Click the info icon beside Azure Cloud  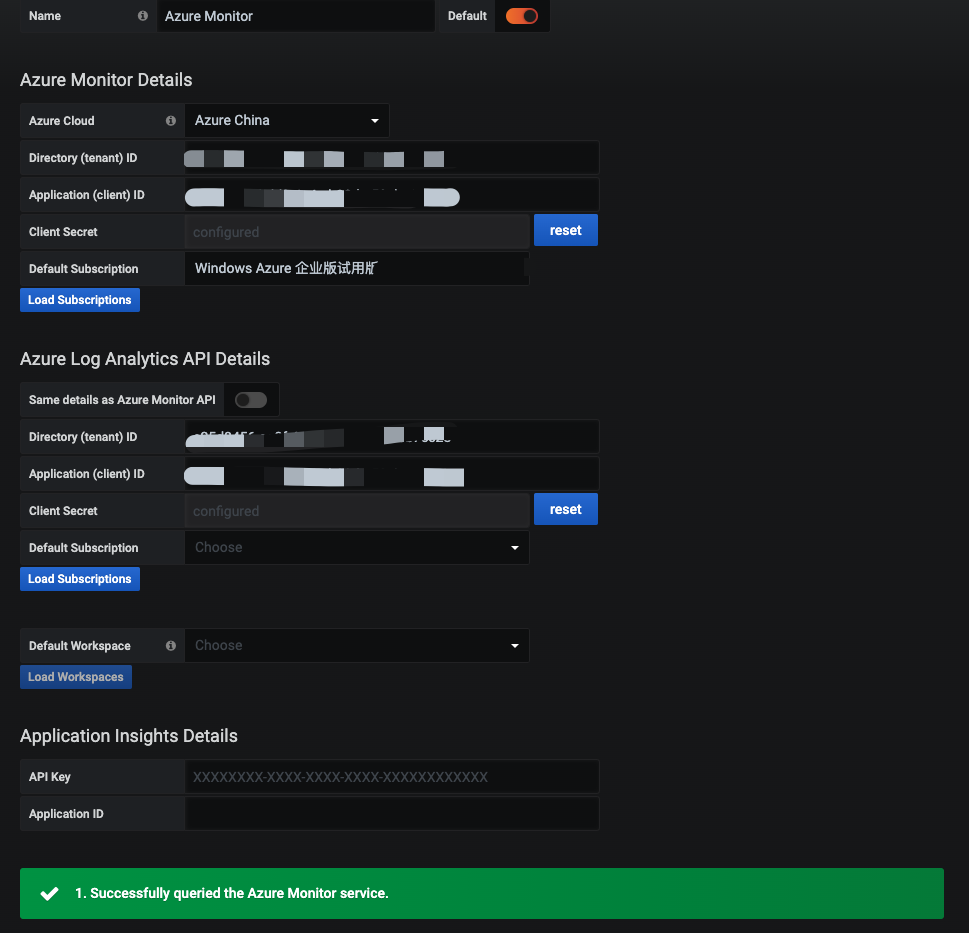pos(171,120)
